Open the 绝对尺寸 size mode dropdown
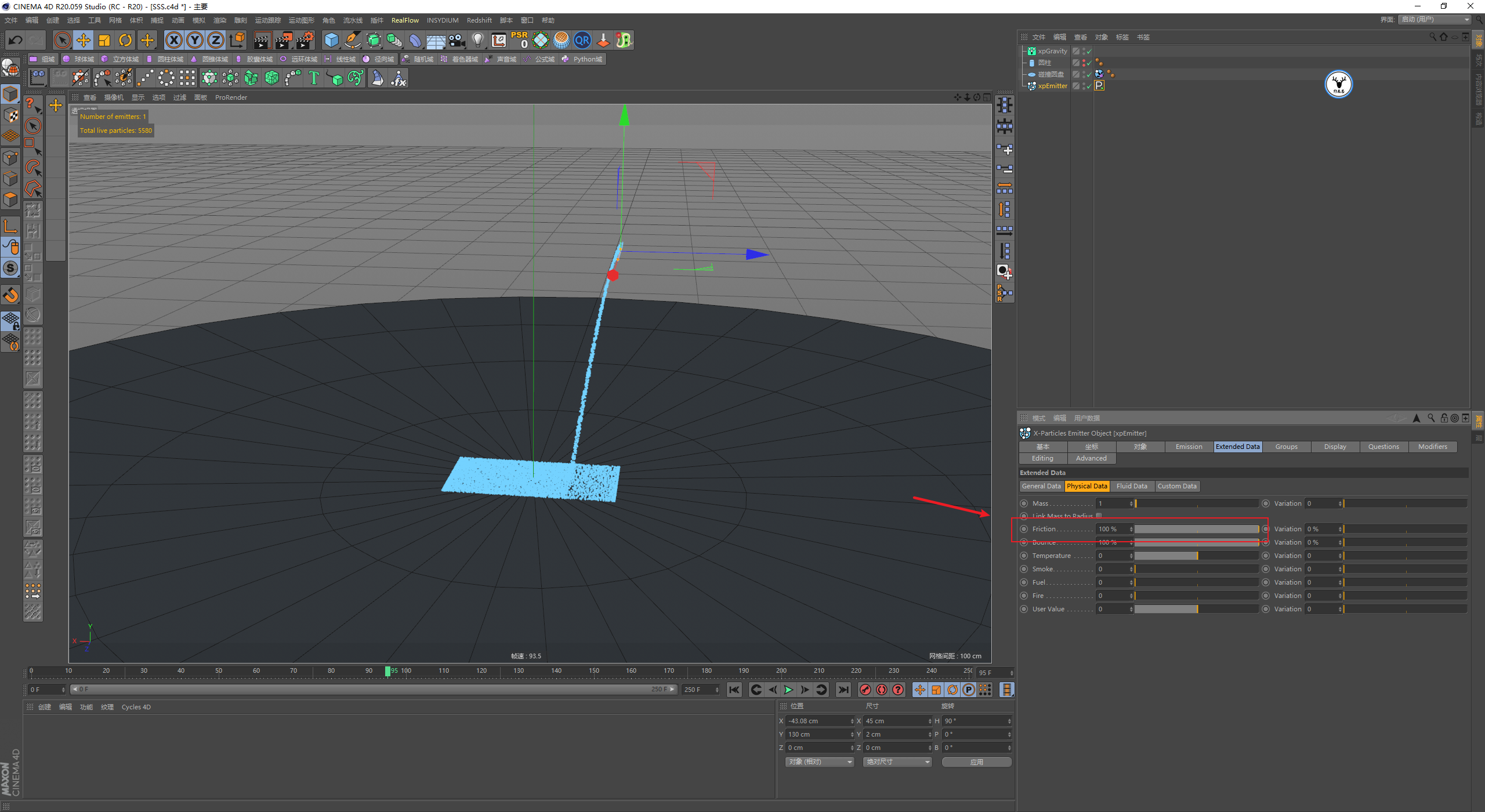This screenshot has height=812, width=1485. (x=897, y=762)
